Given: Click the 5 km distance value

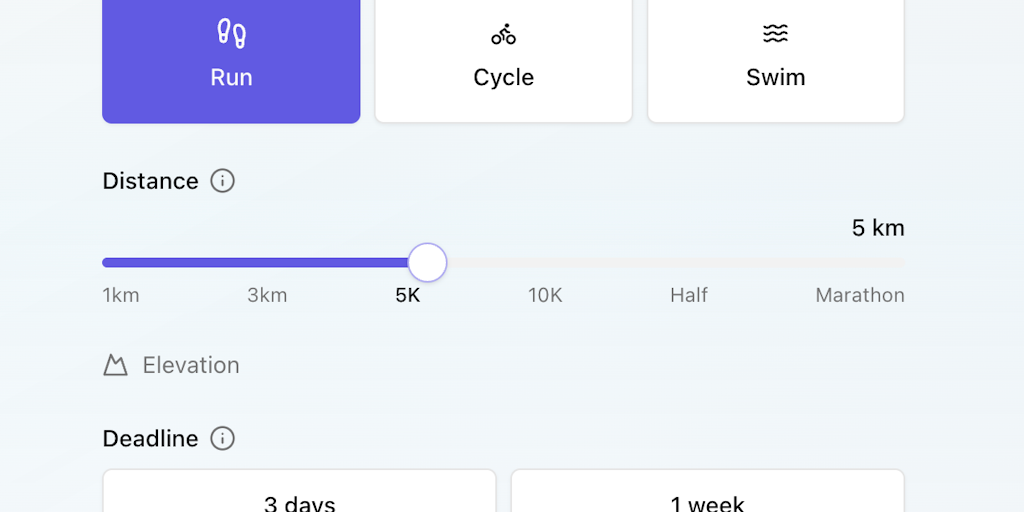Looking at the screenshot, I should [x=878, y=228].
